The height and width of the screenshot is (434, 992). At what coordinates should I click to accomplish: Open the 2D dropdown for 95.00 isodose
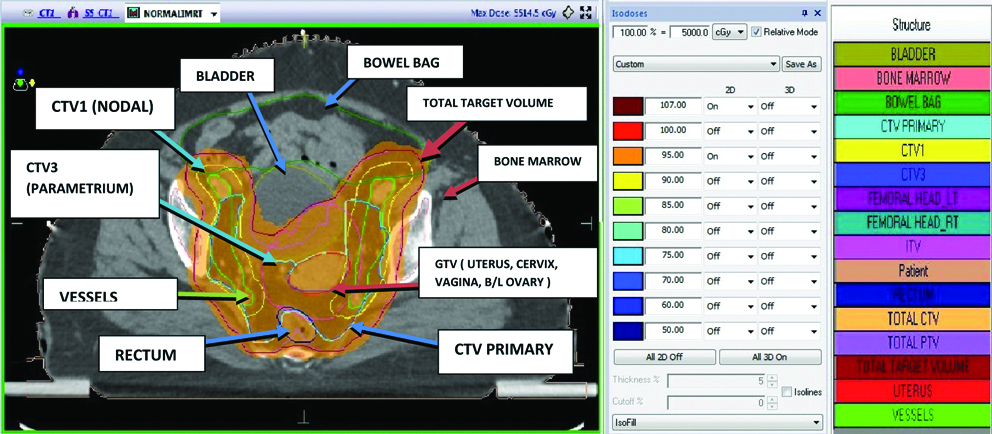(x=747, y=156)
